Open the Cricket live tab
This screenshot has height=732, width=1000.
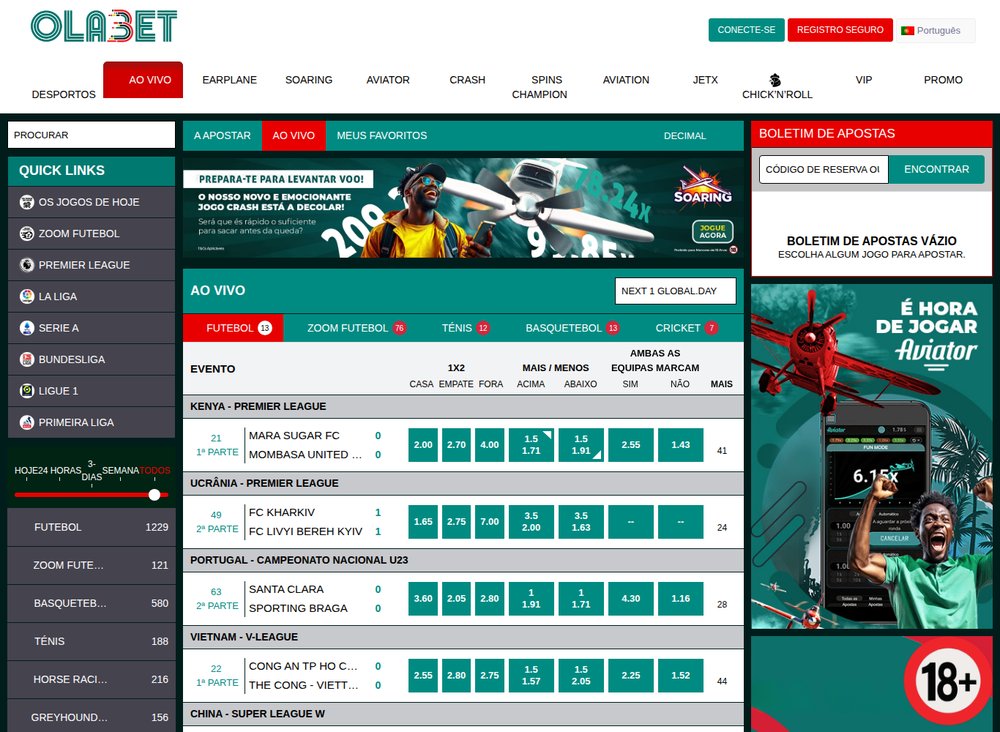[x=686, y=328]
